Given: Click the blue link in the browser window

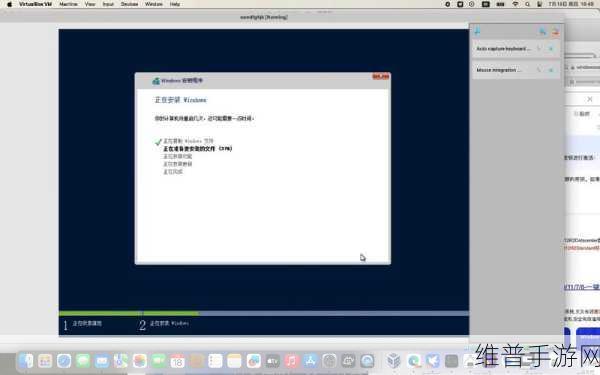Looking at the screenshot, I should click(582, 287).
